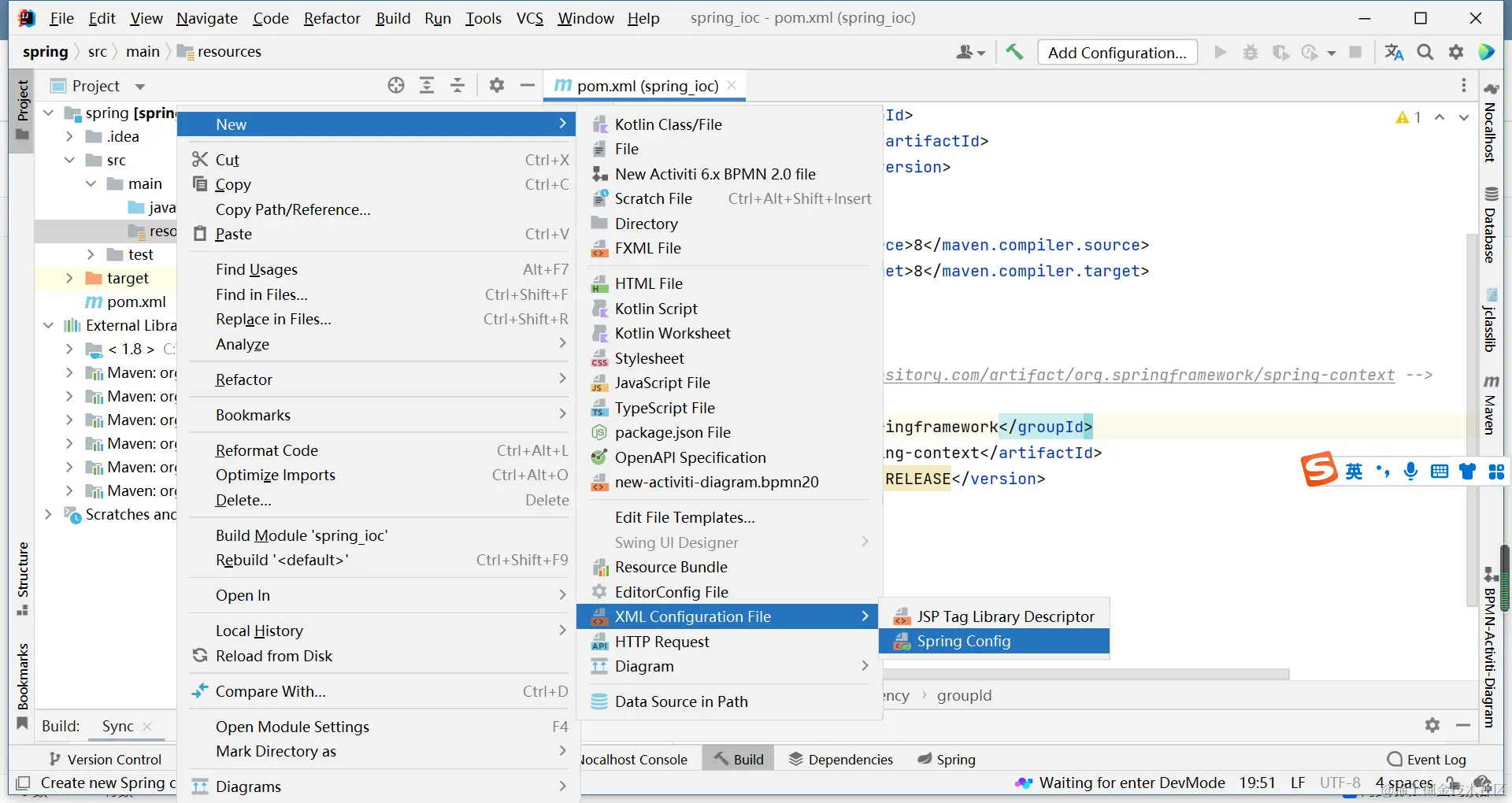Select Resource Bundle from New menu
1512x803 pixels.
pos(729,567)
